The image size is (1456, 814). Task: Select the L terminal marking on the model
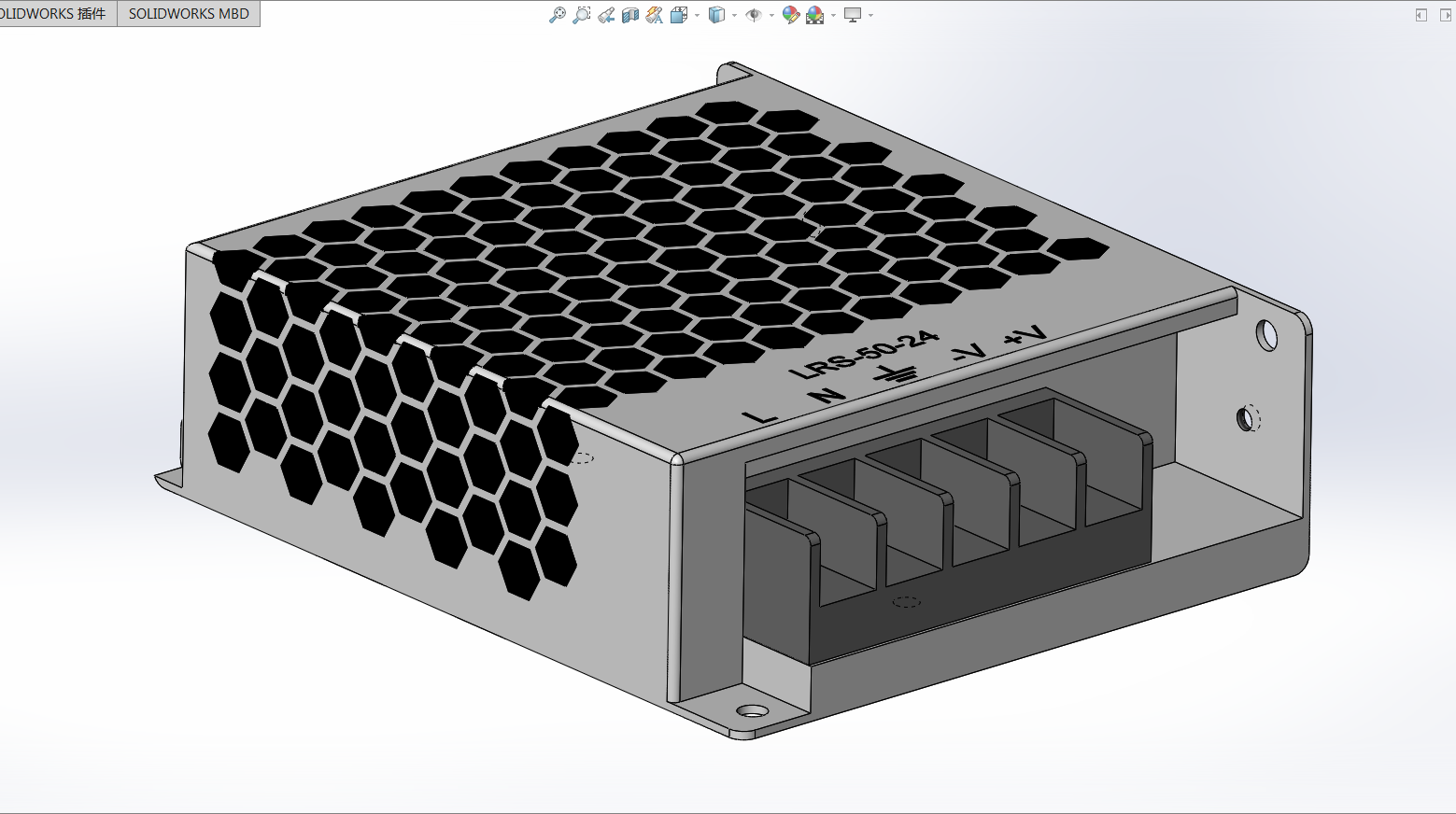[x=761, y=416]
